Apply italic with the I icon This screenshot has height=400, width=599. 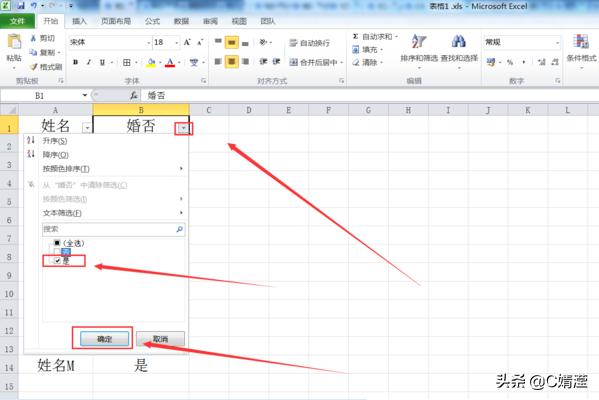click(x=89, y=62)
